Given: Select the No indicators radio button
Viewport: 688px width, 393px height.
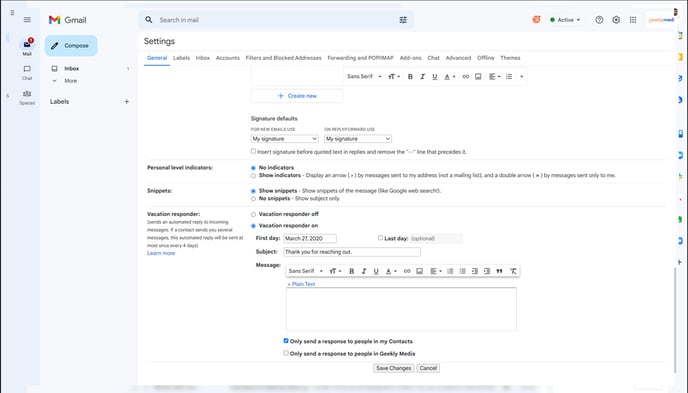Looking at the screenshot, I should [253, 168].
